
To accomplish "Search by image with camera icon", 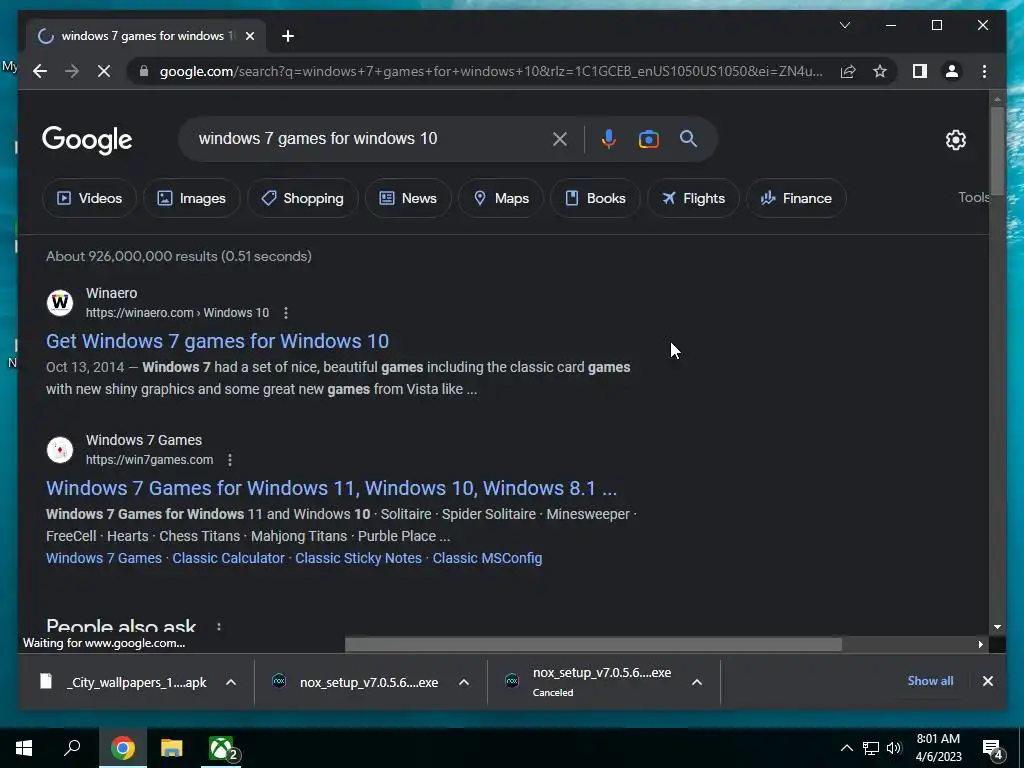I will [648, 138].
